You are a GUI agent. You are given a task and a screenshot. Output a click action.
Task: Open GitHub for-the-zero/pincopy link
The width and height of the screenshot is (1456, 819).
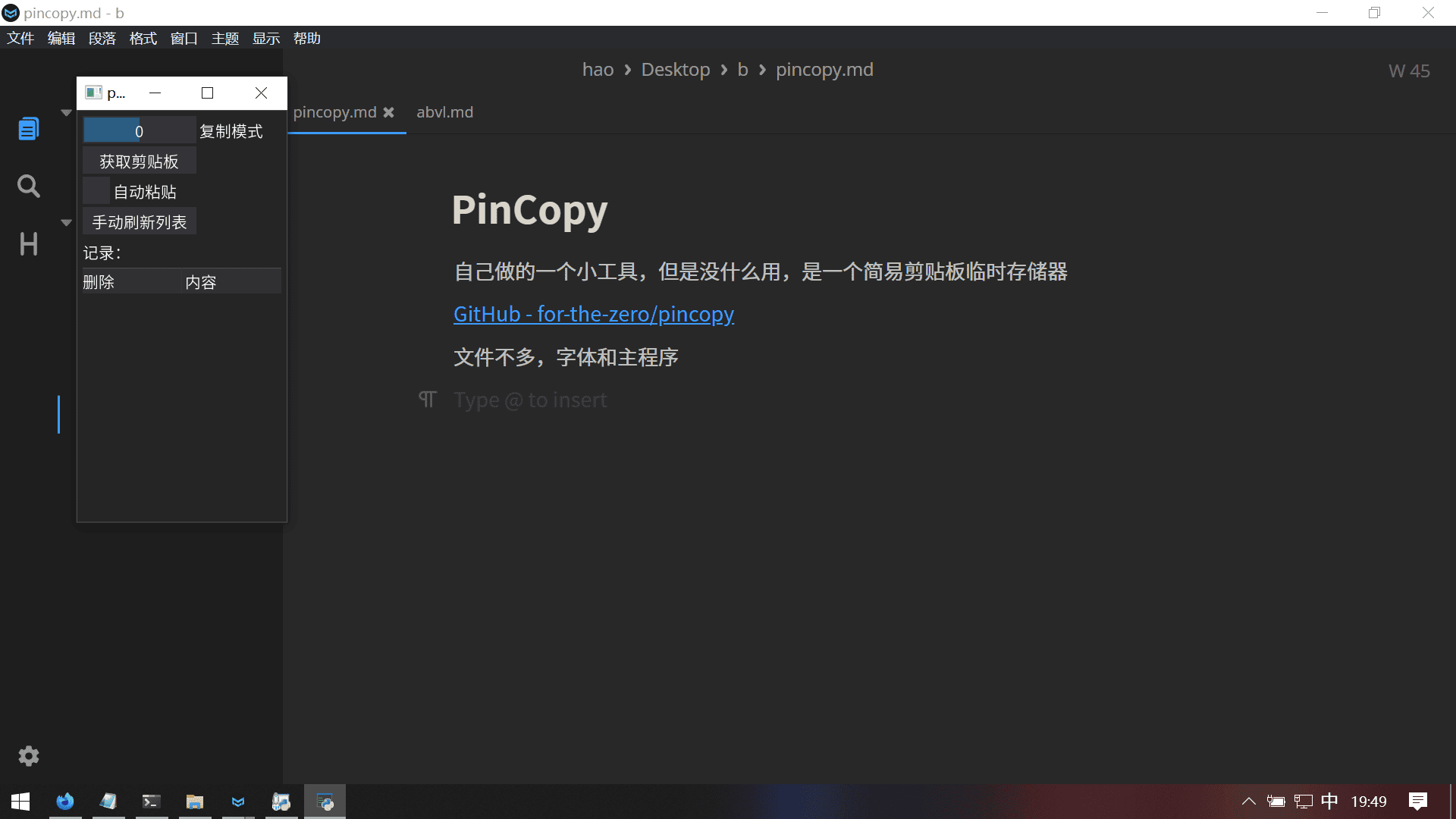point(593,314)
